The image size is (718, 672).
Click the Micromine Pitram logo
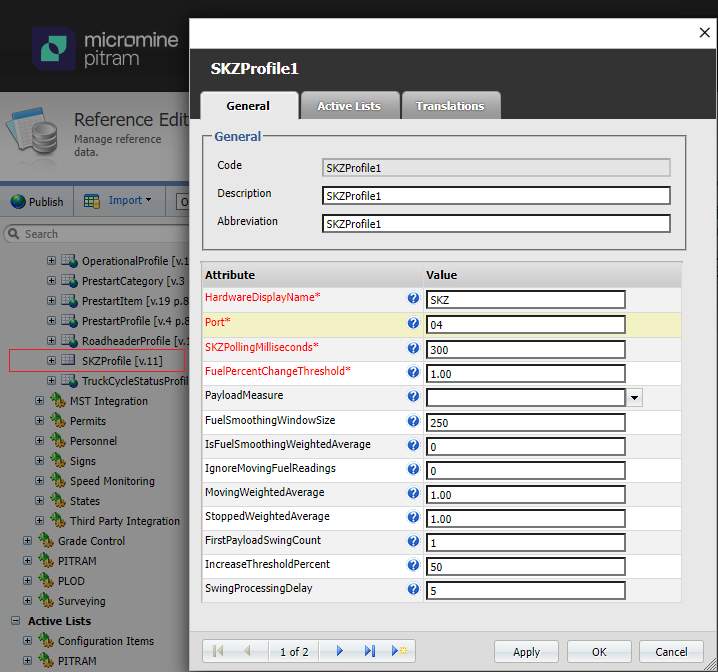pos(105,49)
